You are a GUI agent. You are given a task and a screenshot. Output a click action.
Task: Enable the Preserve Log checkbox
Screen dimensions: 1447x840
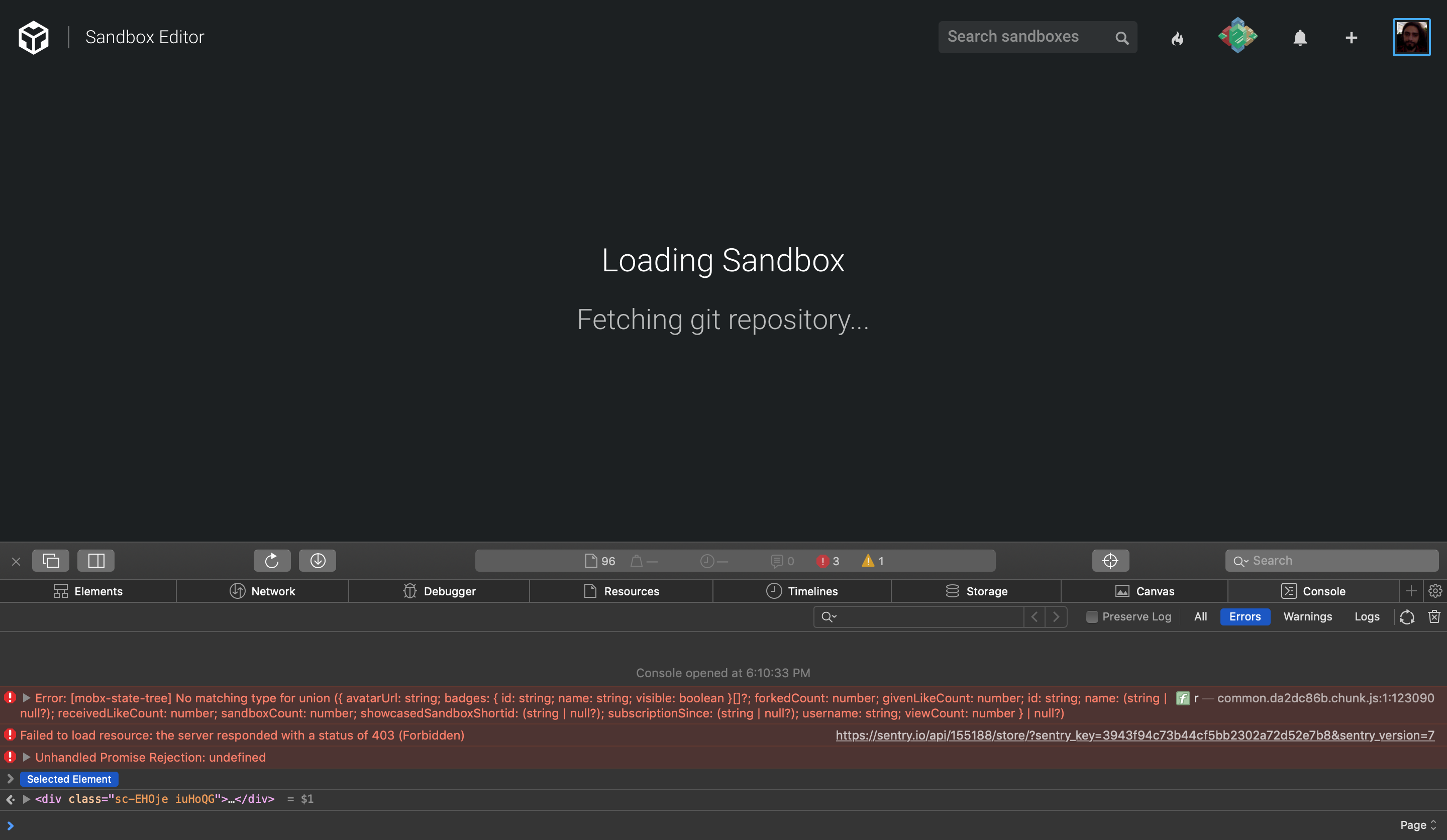point(1092,616)
